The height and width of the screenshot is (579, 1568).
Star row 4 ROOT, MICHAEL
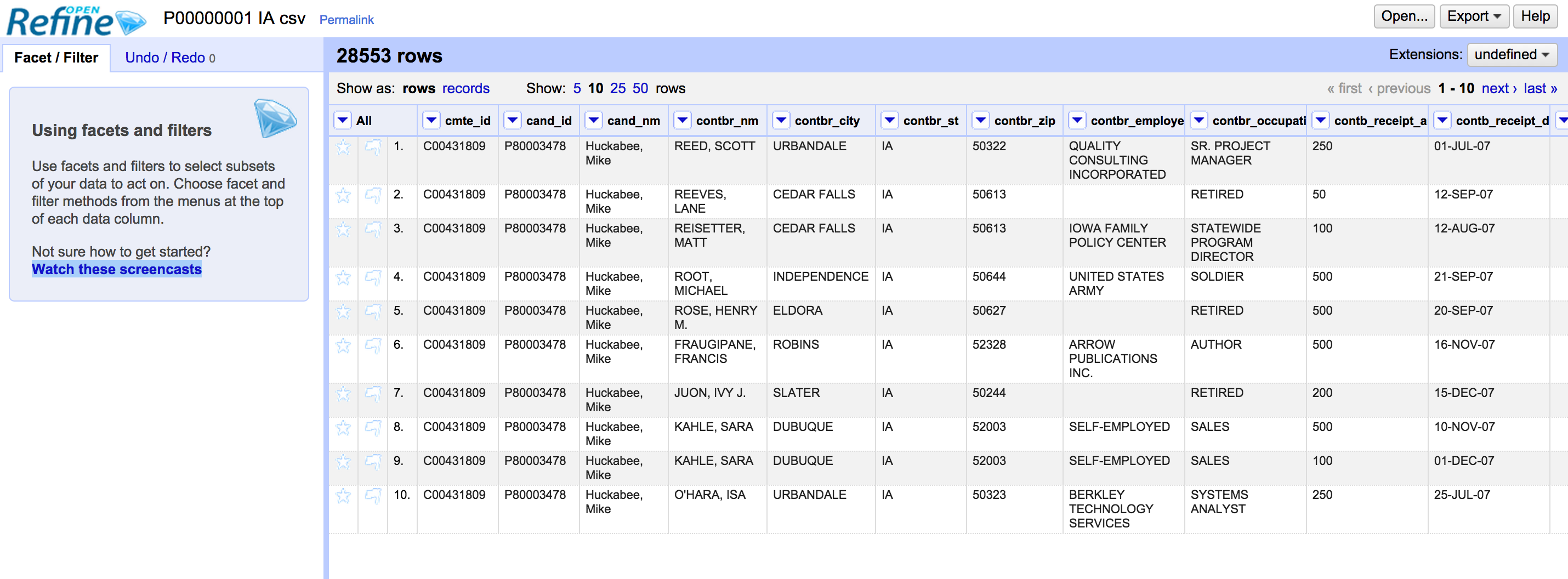tap(343, 277)
